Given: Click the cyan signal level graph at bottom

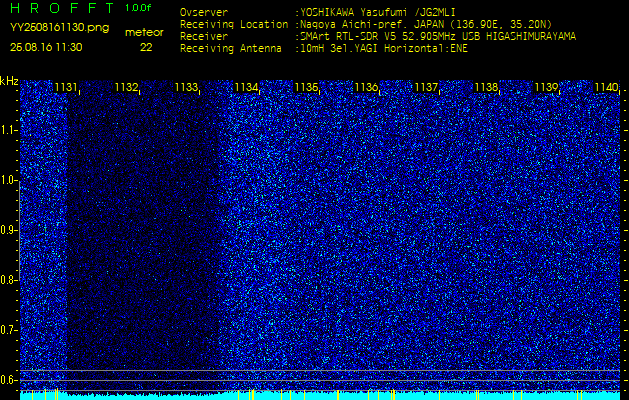Looking at the screenshot, I should coord(320,395).
